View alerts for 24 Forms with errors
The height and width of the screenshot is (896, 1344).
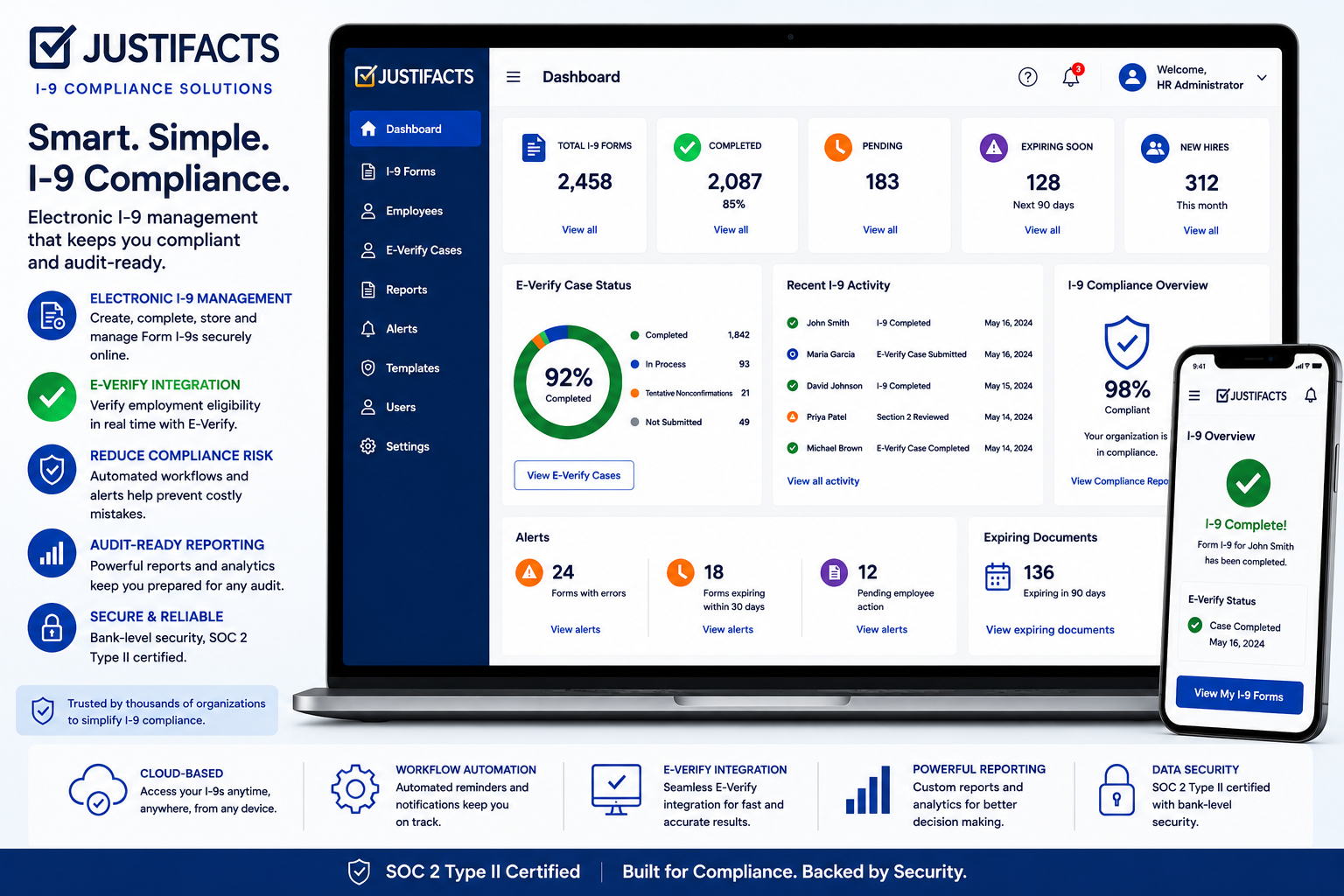[575, 630]
